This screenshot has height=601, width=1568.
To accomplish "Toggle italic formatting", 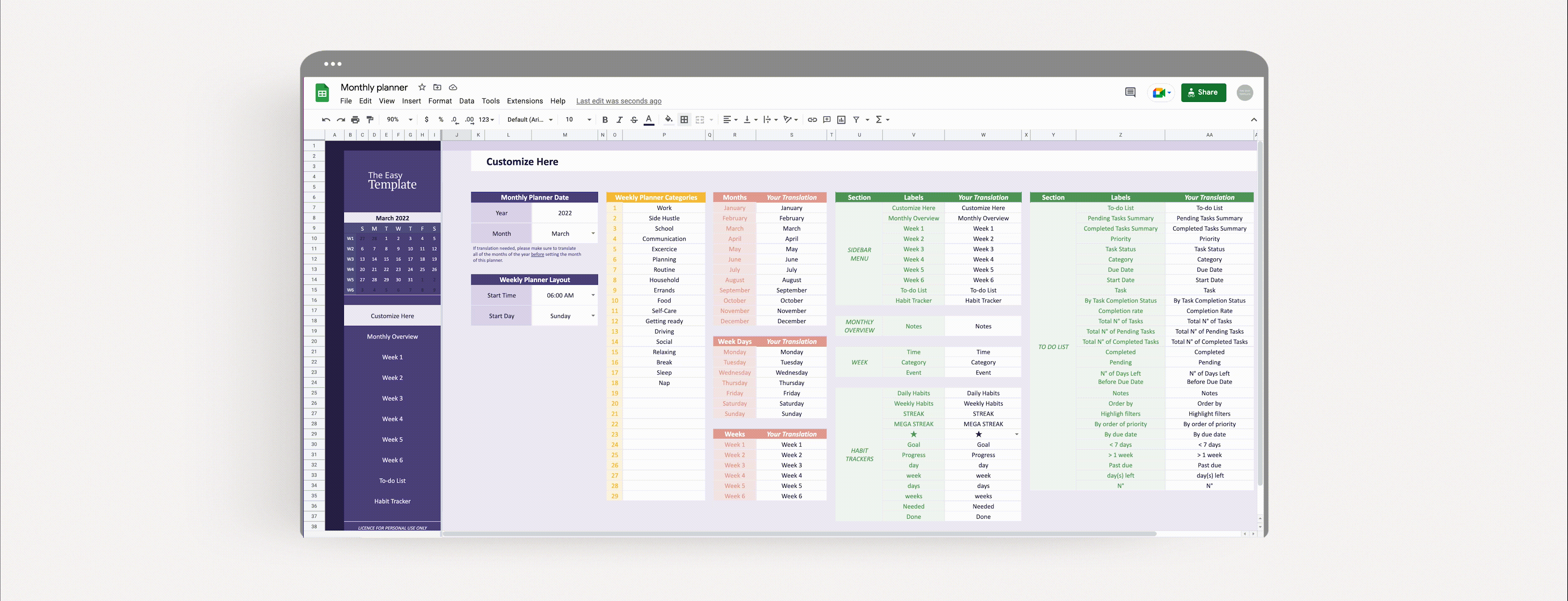I will [619, 120].
